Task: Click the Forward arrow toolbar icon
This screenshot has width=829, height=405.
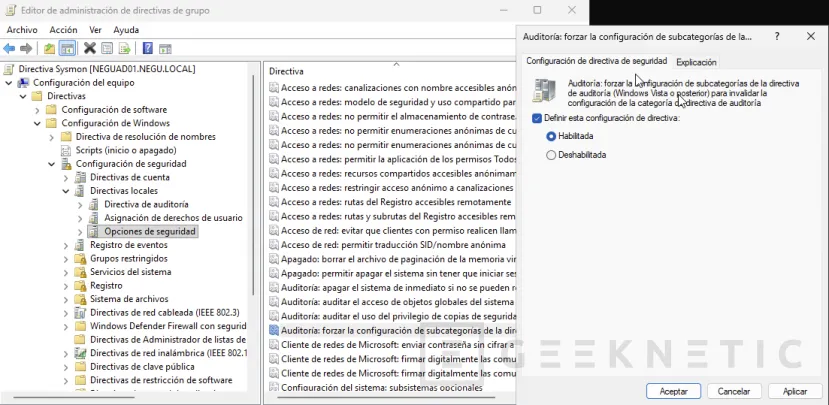Action: (x=25, y=49)
